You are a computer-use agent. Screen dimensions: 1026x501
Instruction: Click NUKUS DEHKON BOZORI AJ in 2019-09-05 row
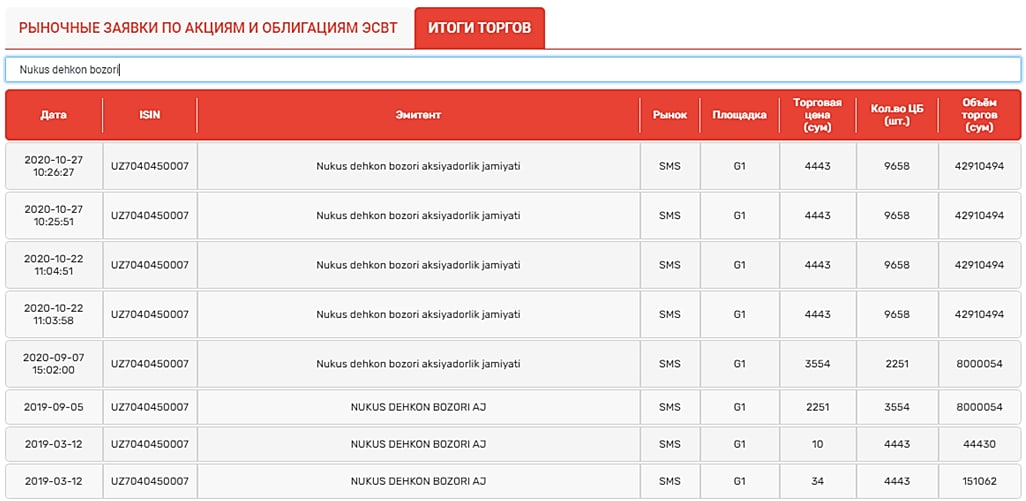tap(419, 407)
